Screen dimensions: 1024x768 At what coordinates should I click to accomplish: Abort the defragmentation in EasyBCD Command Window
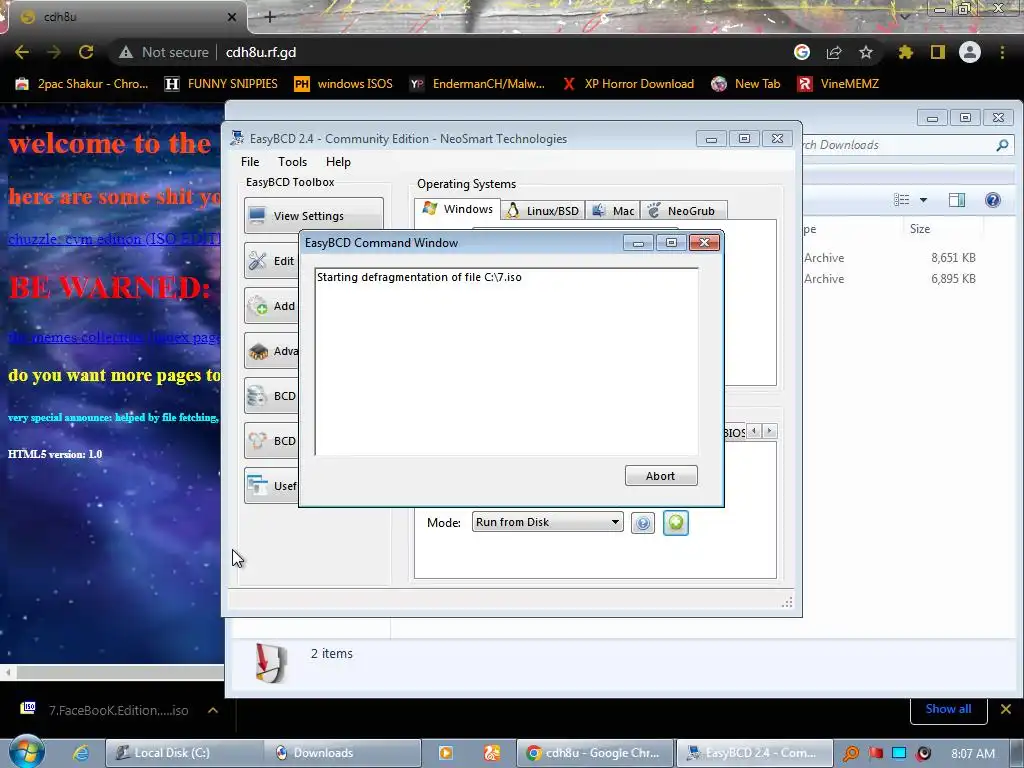click(x=661, y=476)
